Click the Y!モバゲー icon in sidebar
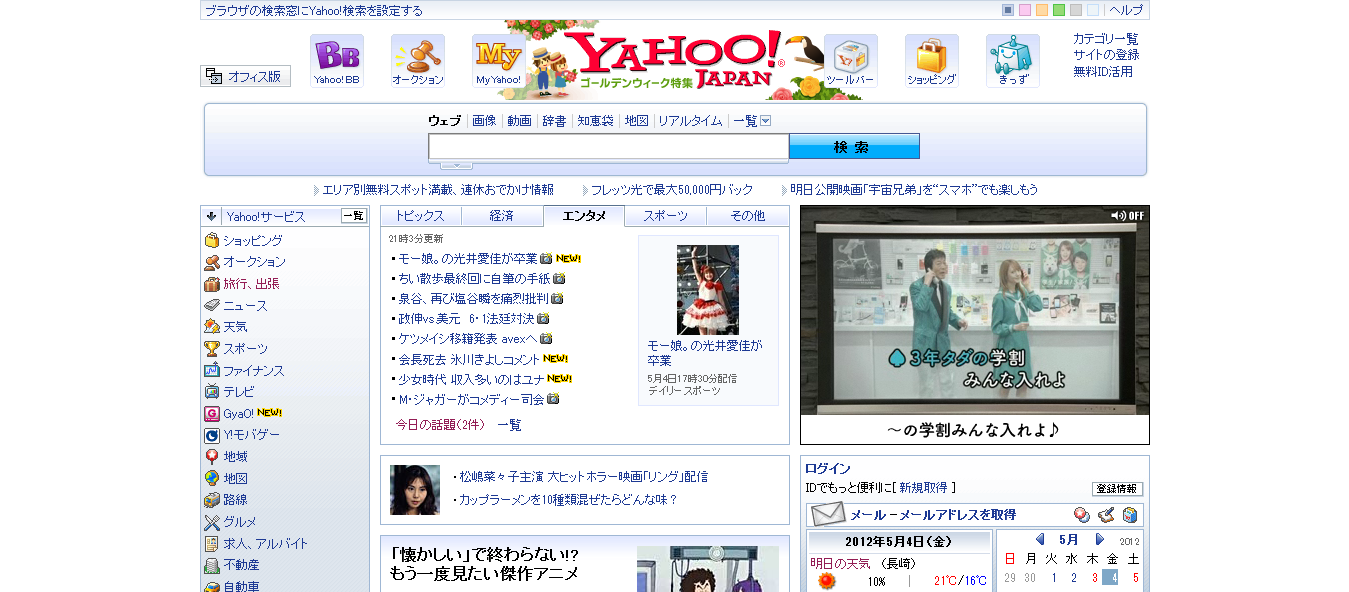This screenshot has width=1349, height=592. (212, 435)
